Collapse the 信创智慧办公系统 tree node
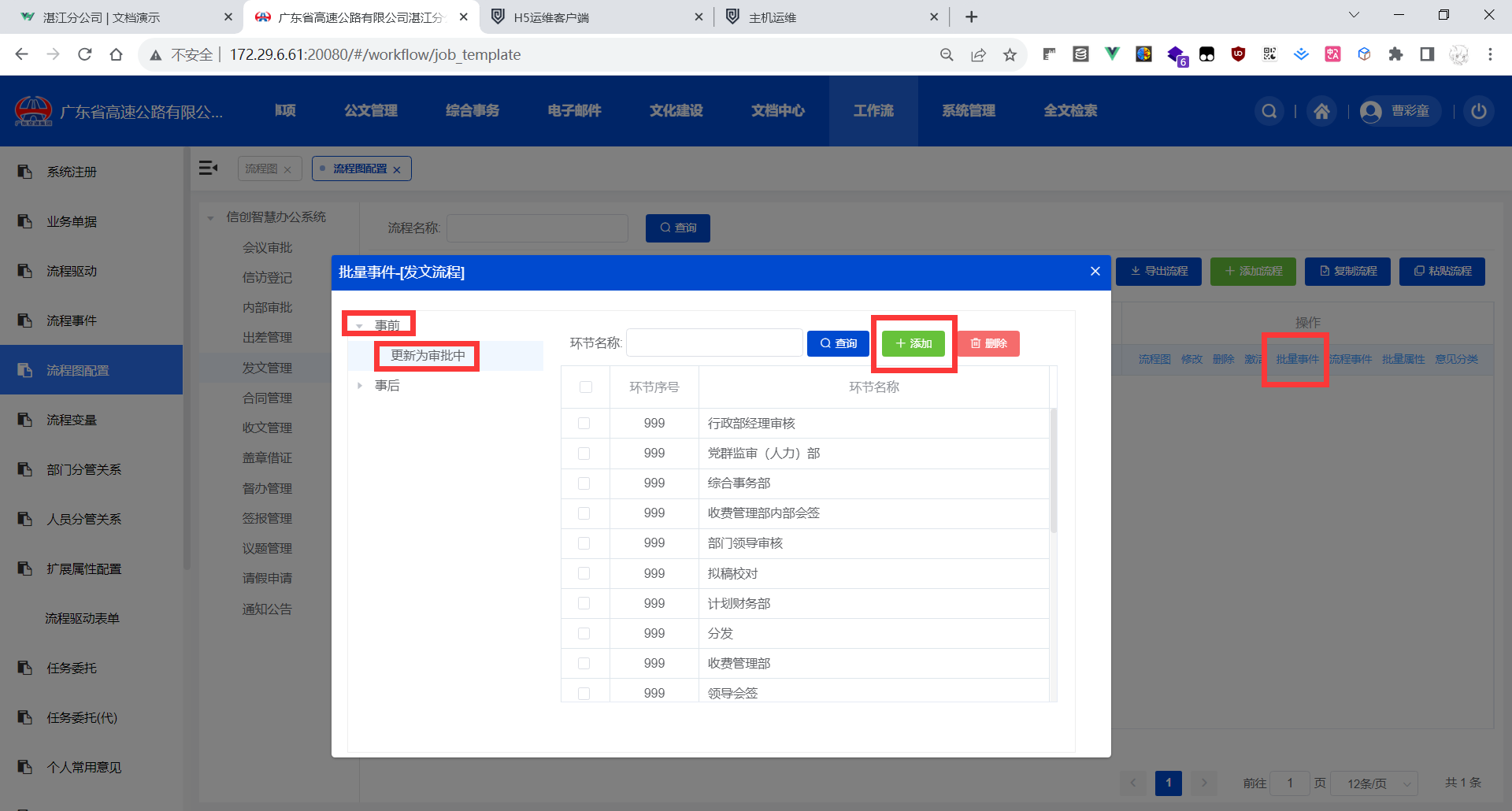 (210, 217)
